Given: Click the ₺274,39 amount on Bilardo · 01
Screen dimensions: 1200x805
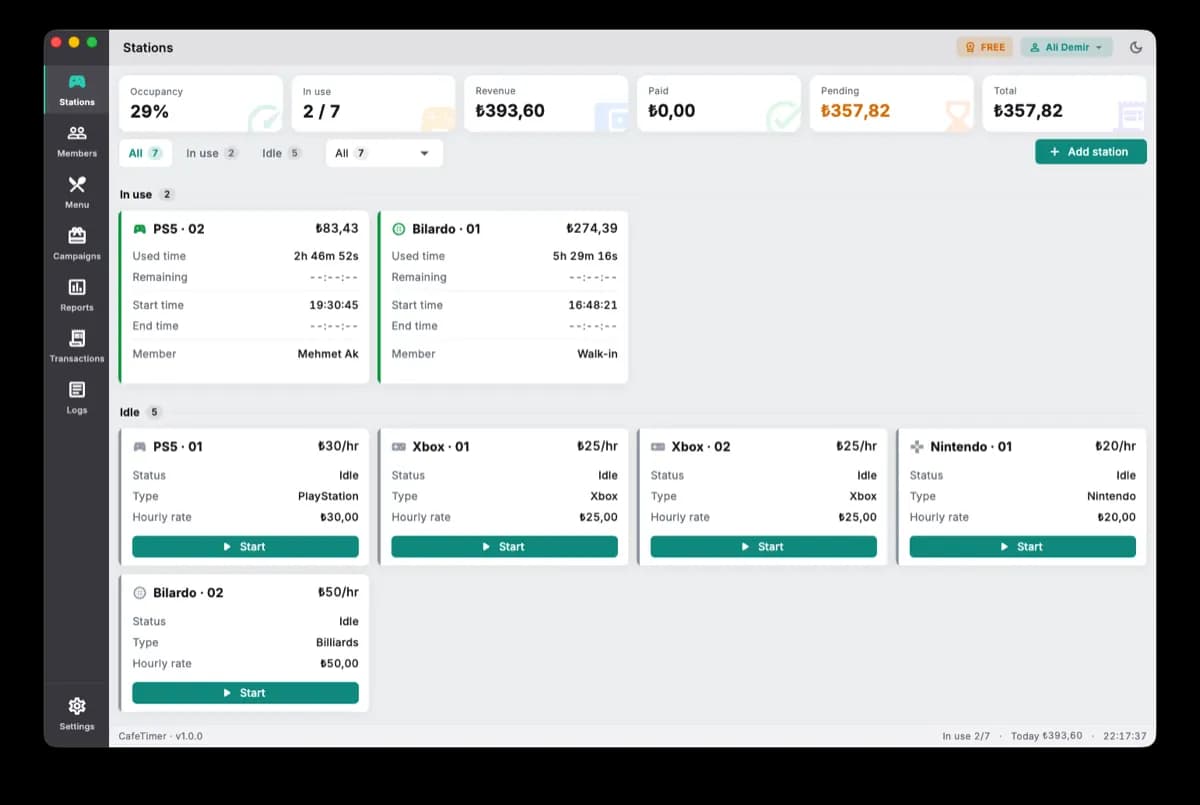Looking at the screenshot, I should point(592,229).
